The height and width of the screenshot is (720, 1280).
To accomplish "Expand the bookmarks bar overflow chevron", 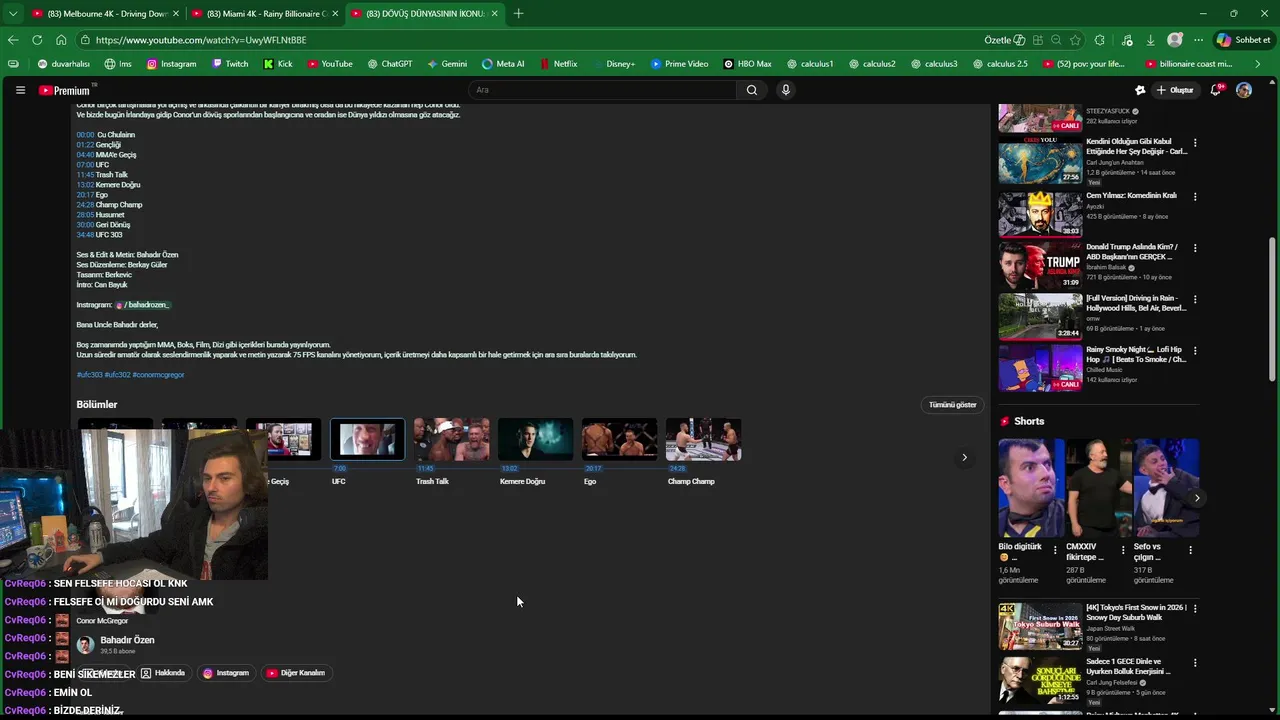I will 1258,64.
